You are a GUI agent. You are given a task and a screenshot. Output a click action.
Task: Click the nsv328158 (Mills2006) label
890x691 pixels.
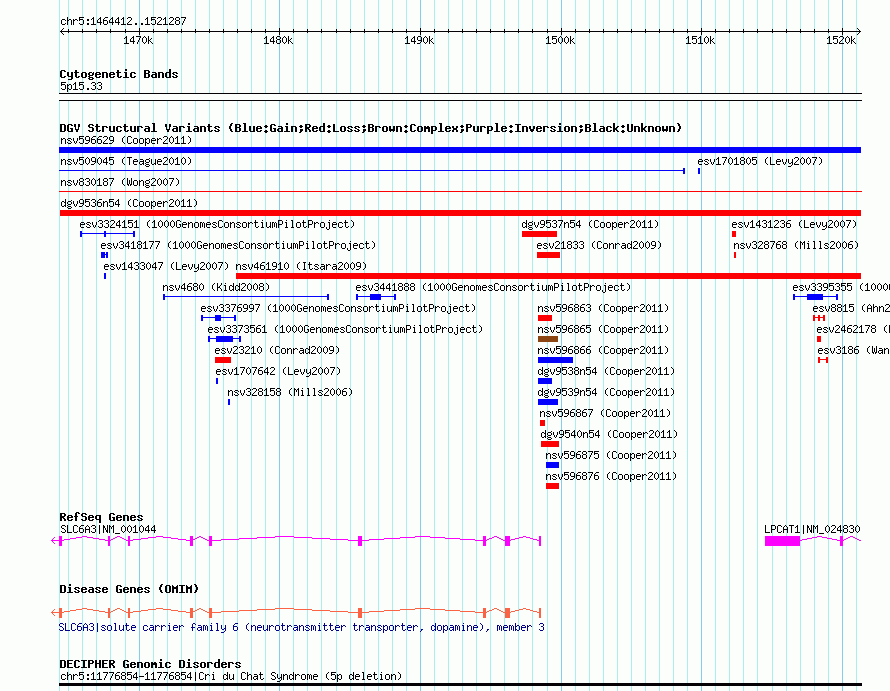coord(290,392)
